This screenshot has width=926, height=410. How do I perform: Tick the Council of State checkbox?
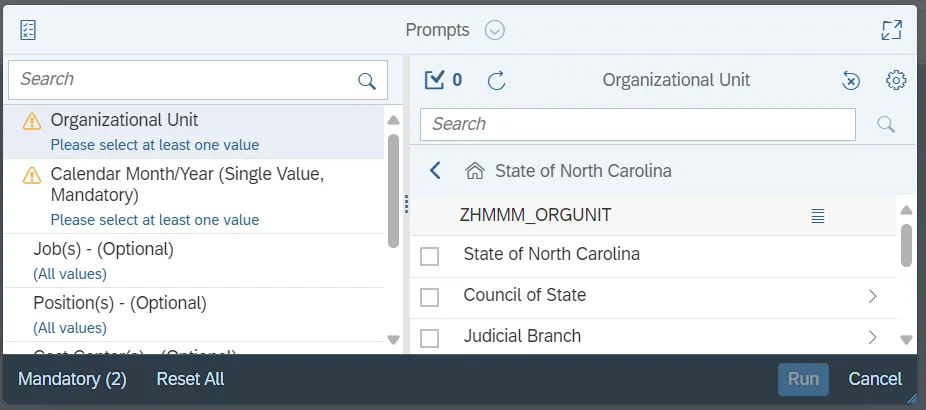[430, 297]
